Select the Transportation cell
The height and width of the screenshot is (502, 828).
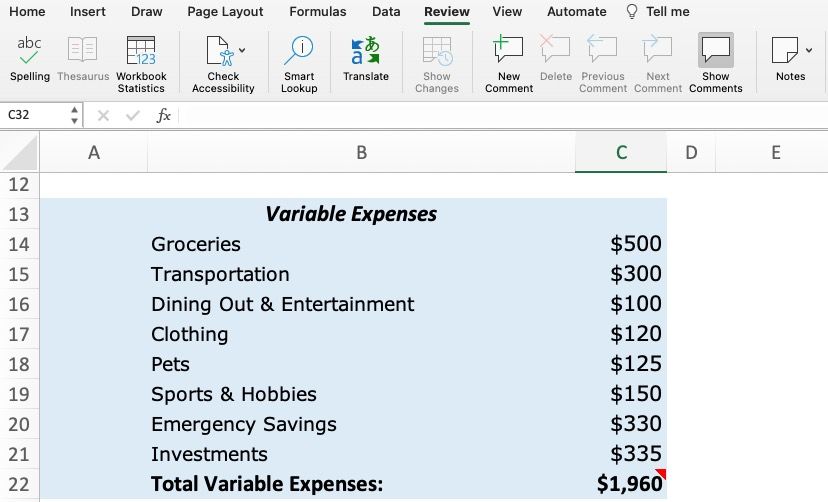pos(361,274)
